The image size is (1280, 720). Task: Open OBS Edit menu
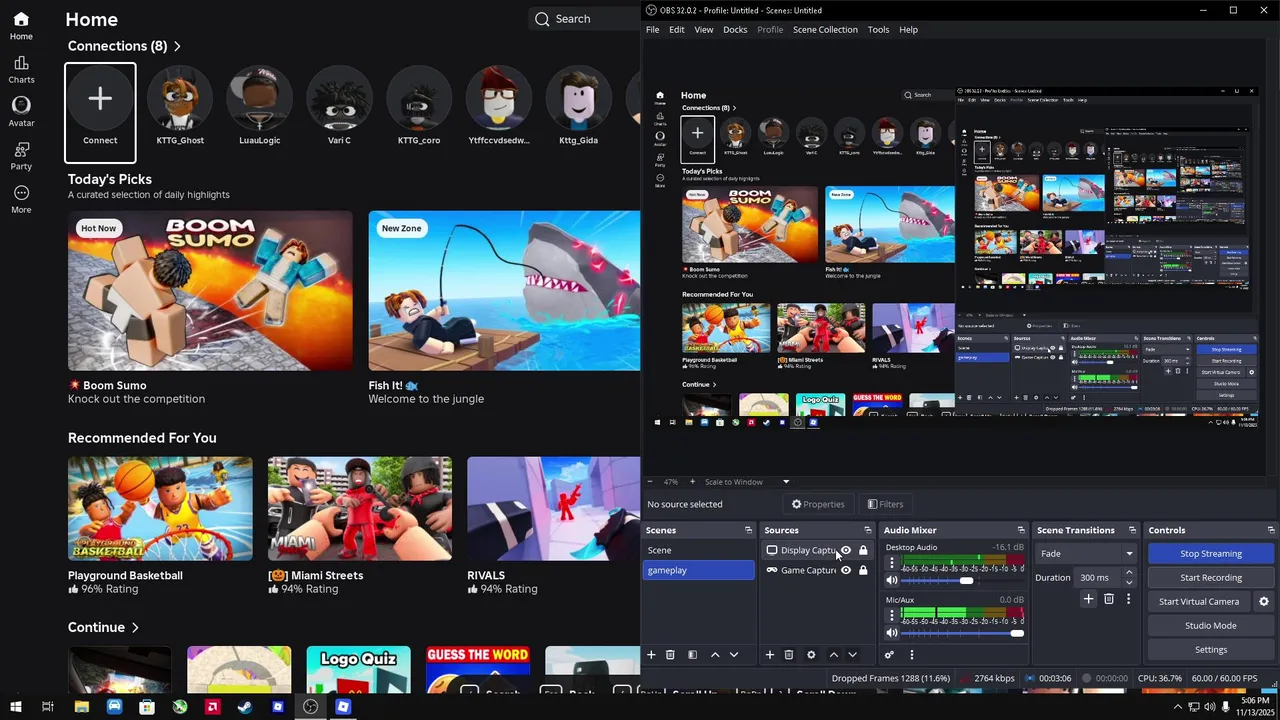click(677, 30)
